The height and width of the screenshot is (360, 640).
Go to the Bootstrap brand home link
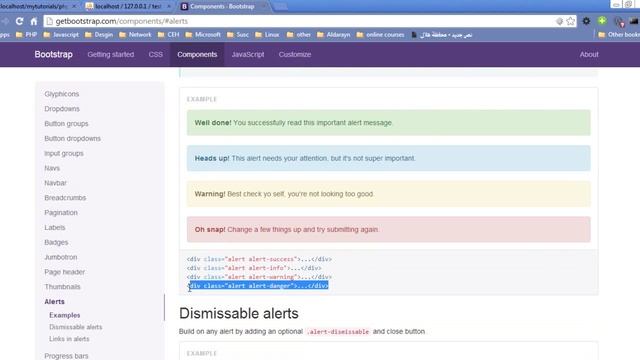(x=53, y=54)
